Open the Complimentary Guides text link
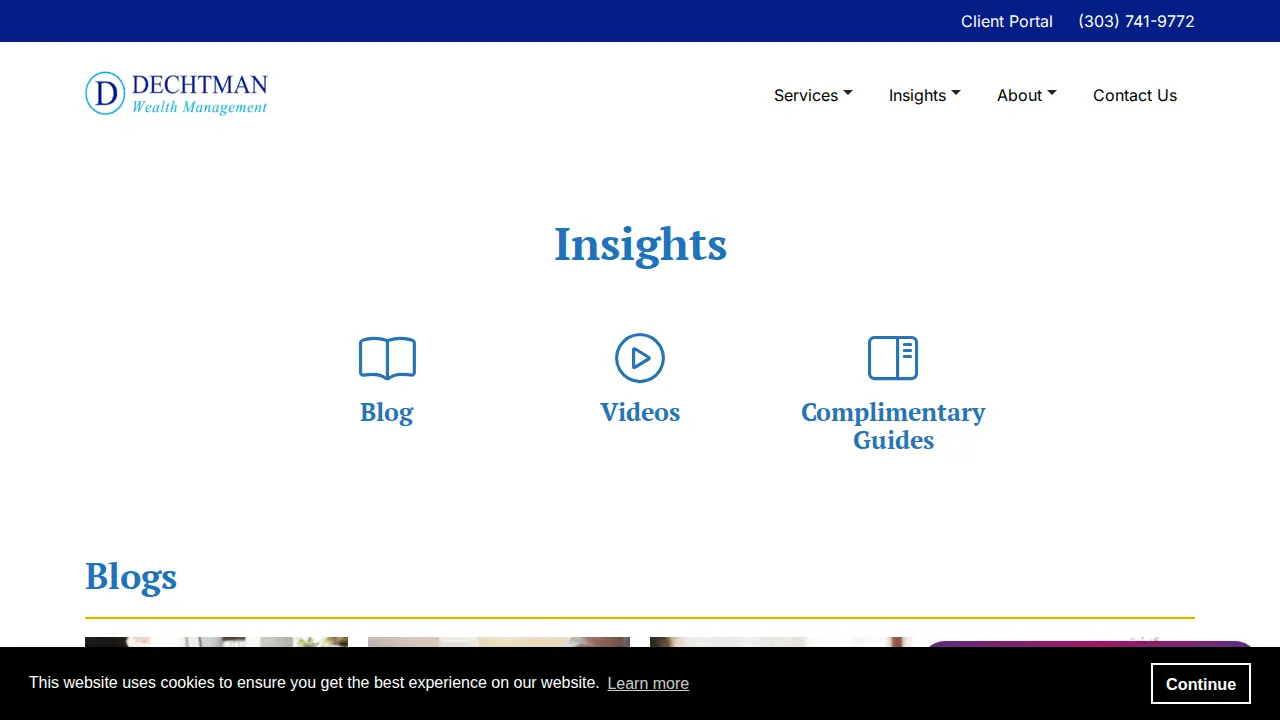 pyautogui.click(x=893, y=426)
